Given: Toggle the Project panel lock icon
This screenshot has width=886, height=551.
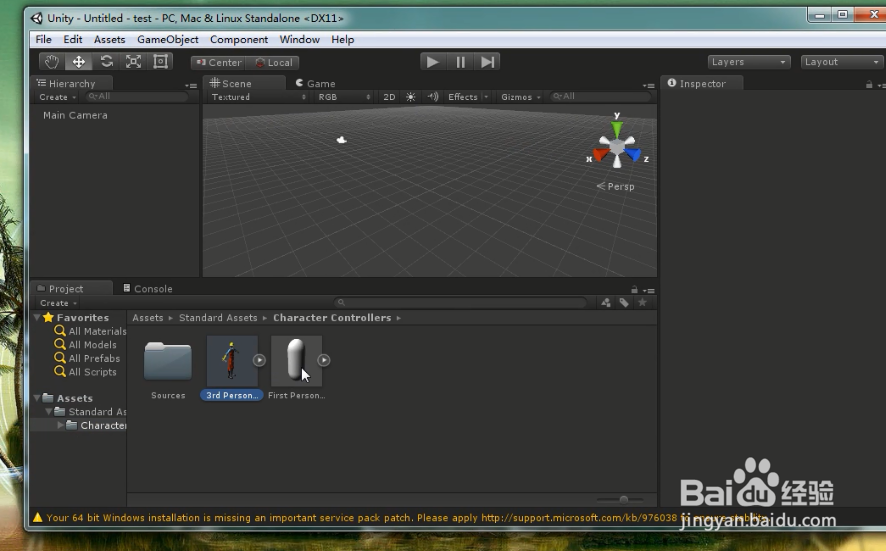Looking at the screenshot, I should tap(634, 289).
